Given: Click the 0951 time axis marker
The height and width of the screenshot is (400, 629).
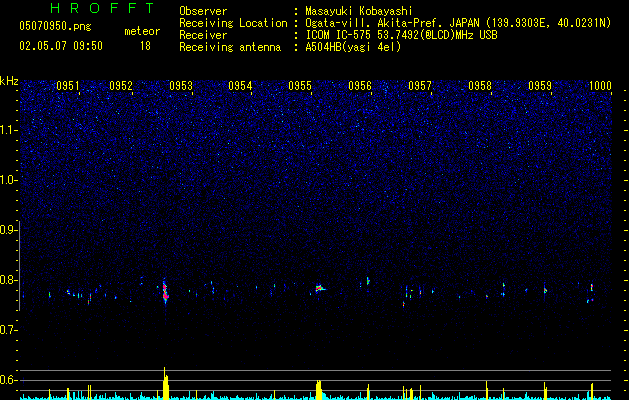Looking at the screenshot, I should [68, 86].
